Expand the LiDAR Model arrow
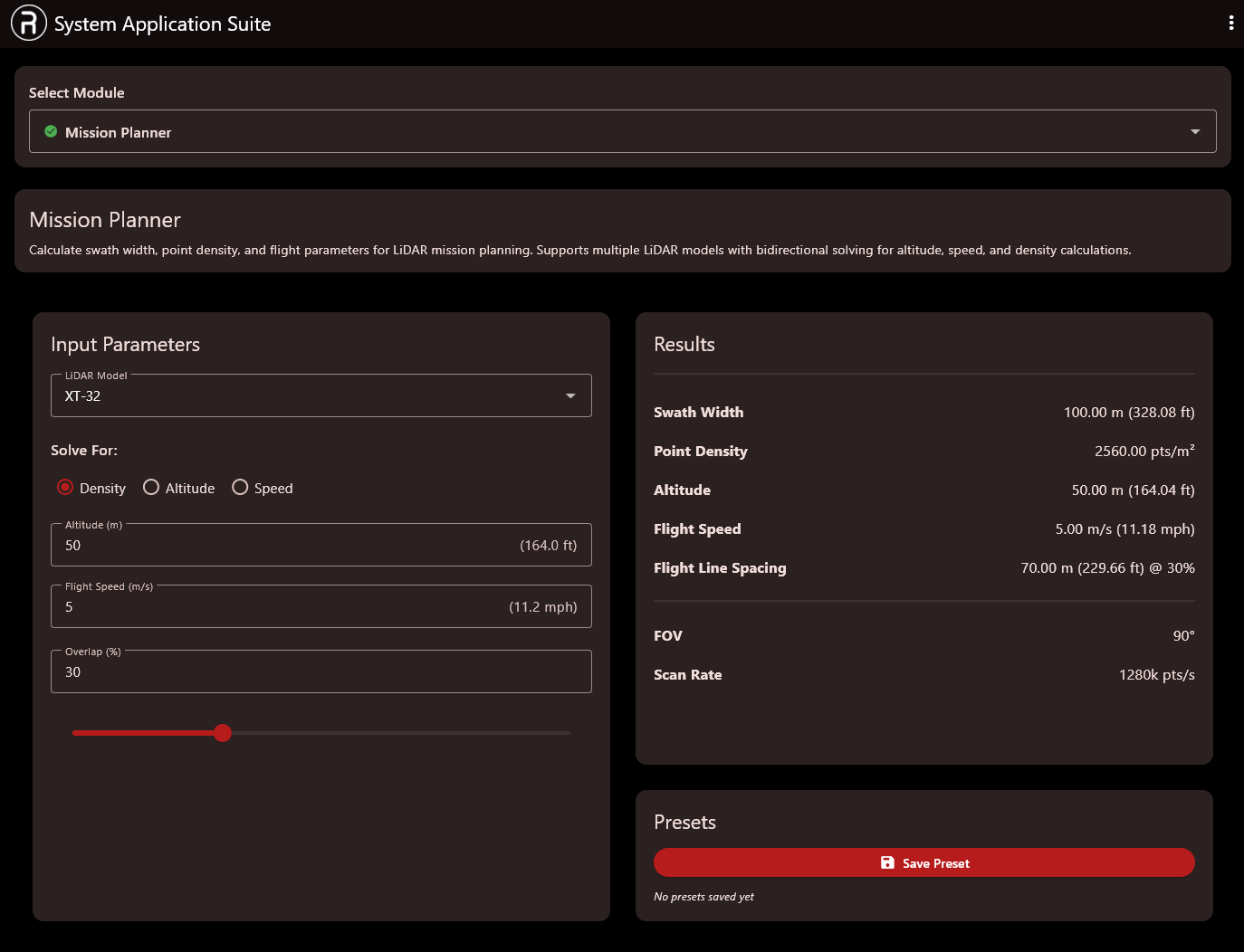The width and height of the screenshot is (1244, 952). pos(569,396)
